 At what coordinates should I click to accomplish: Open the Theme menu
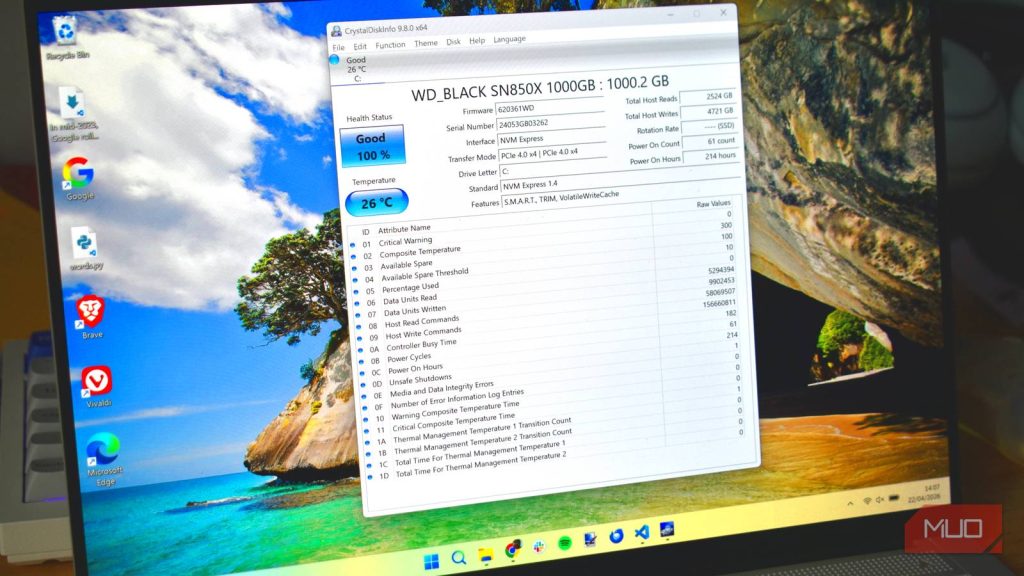coord(426,44)
